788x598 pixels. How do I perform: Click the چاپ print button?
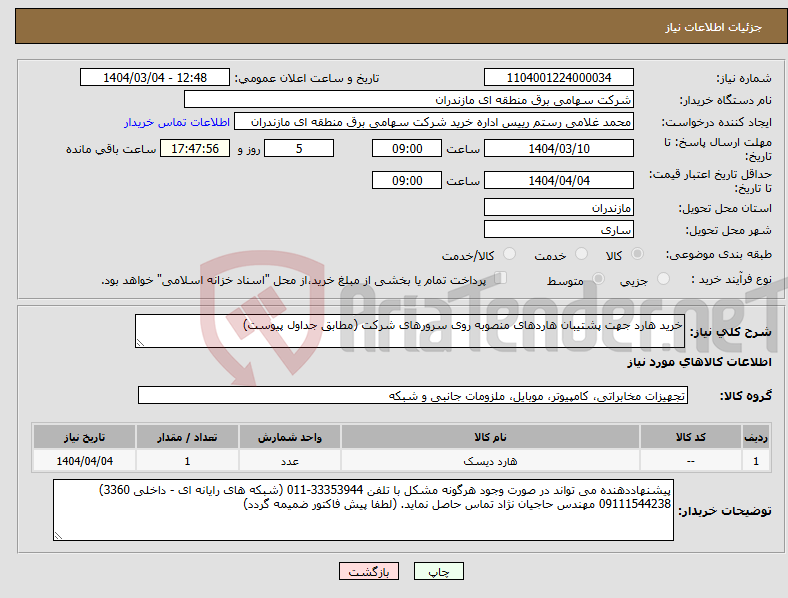pos(439,571)
